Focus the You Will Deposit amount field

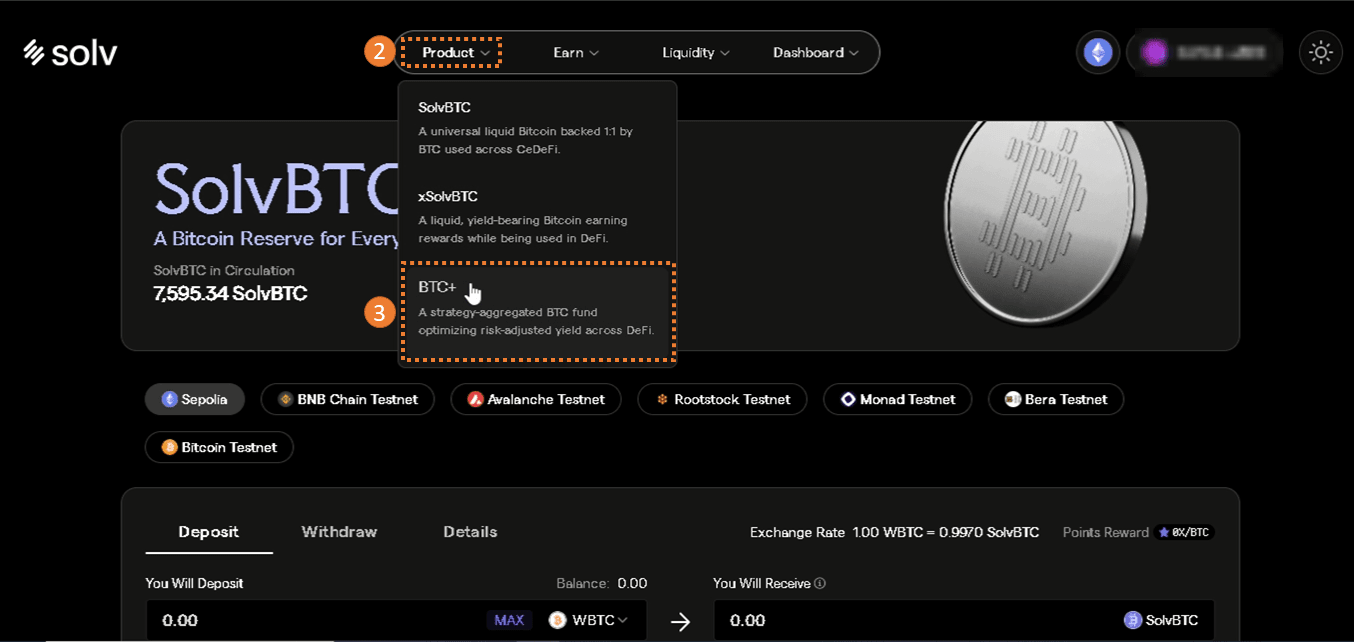click(396, 620)
